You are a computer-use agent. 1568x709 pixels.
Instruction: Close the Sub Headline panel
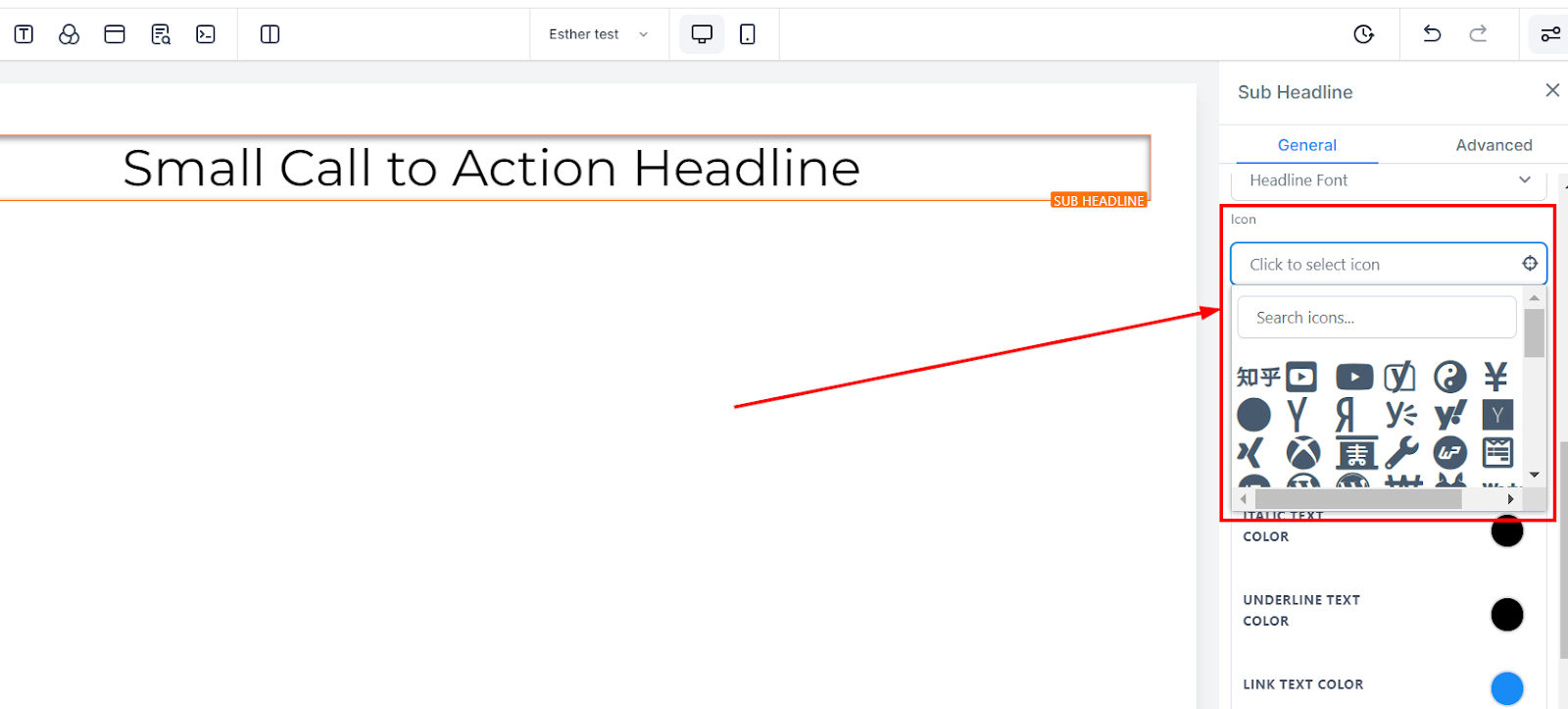1552,90
